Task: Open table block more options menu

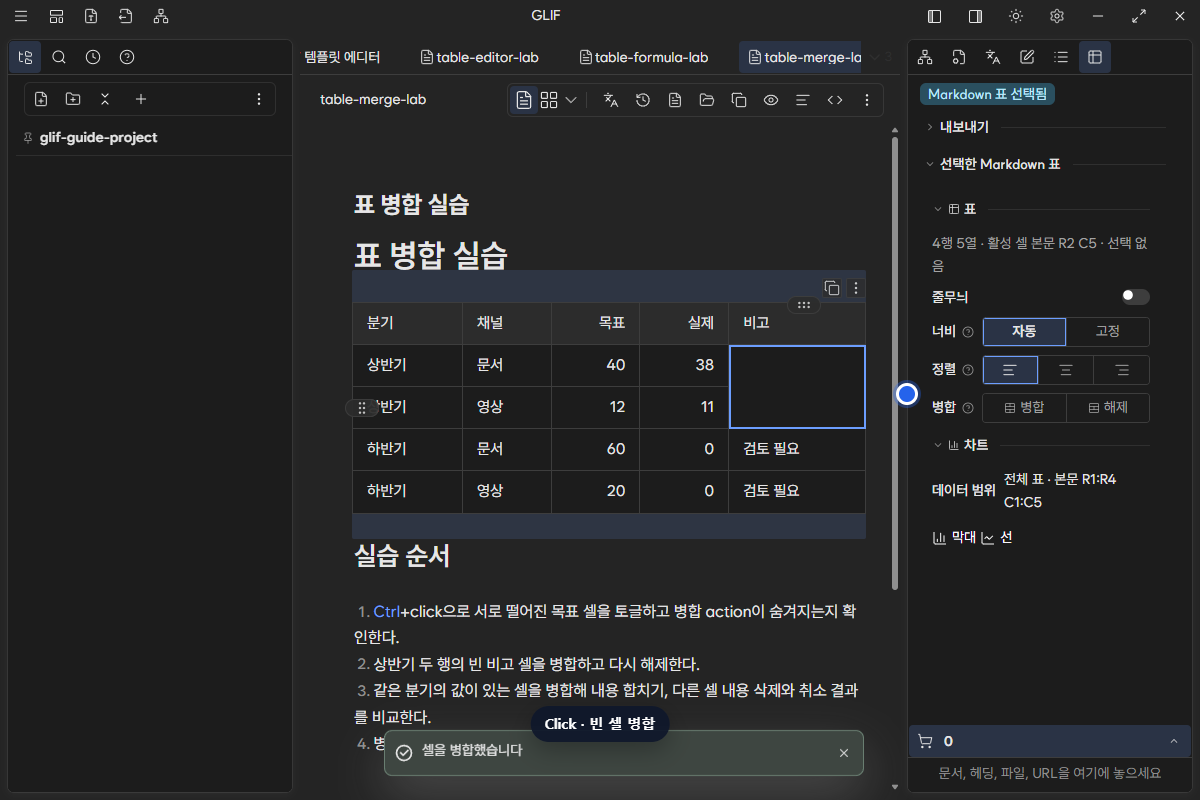Action: [855, 288]
